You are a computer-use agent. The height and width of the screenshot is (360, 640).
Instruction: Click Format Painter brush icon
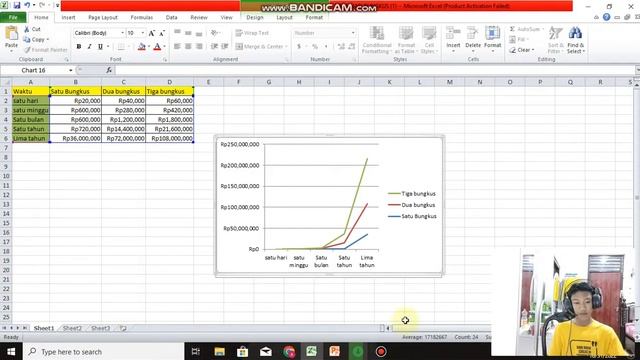click(27, 50)
